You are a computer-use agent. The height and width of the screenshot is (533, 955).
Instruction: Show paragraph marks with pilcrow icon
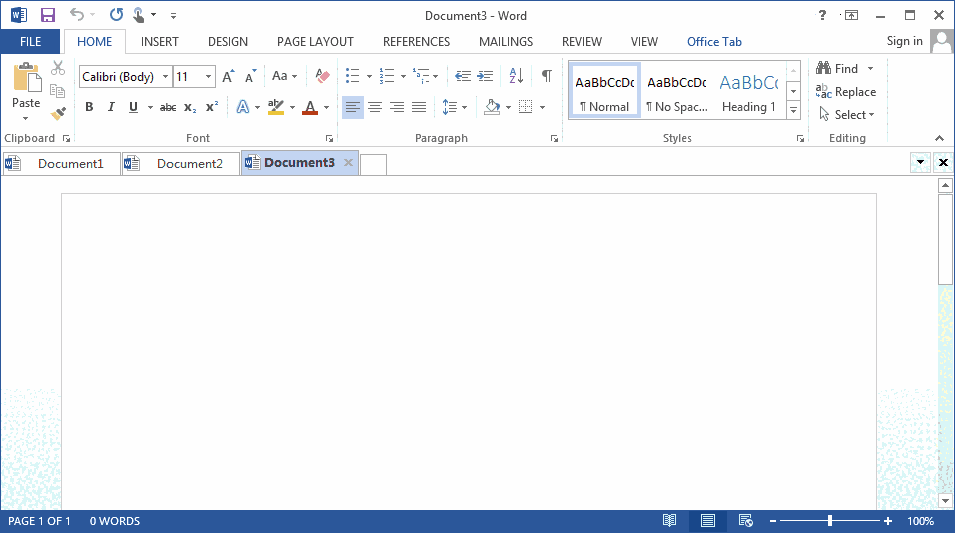[x=546, y=76]
